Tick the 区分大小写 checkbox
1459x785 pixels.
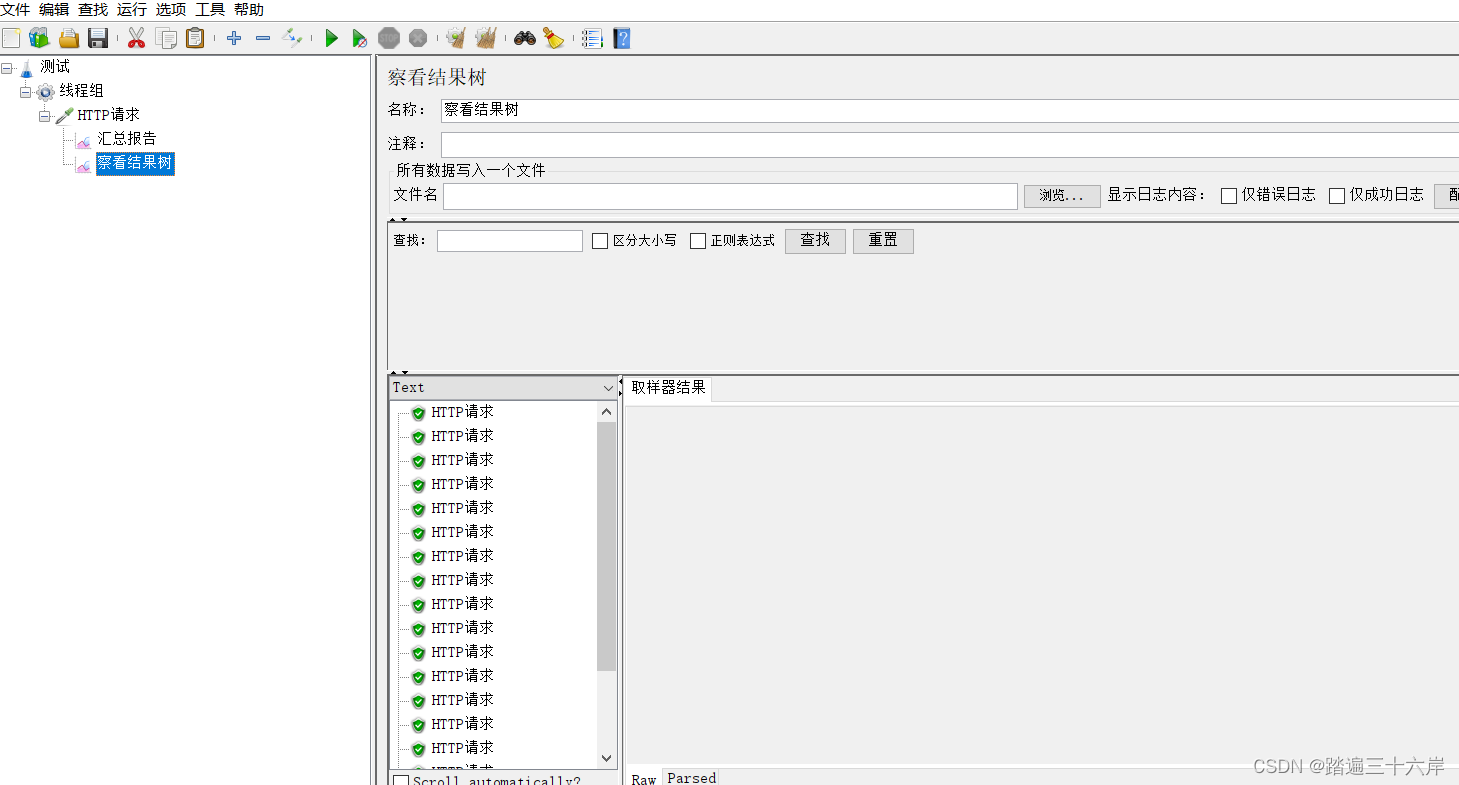[x=600, y=241]
